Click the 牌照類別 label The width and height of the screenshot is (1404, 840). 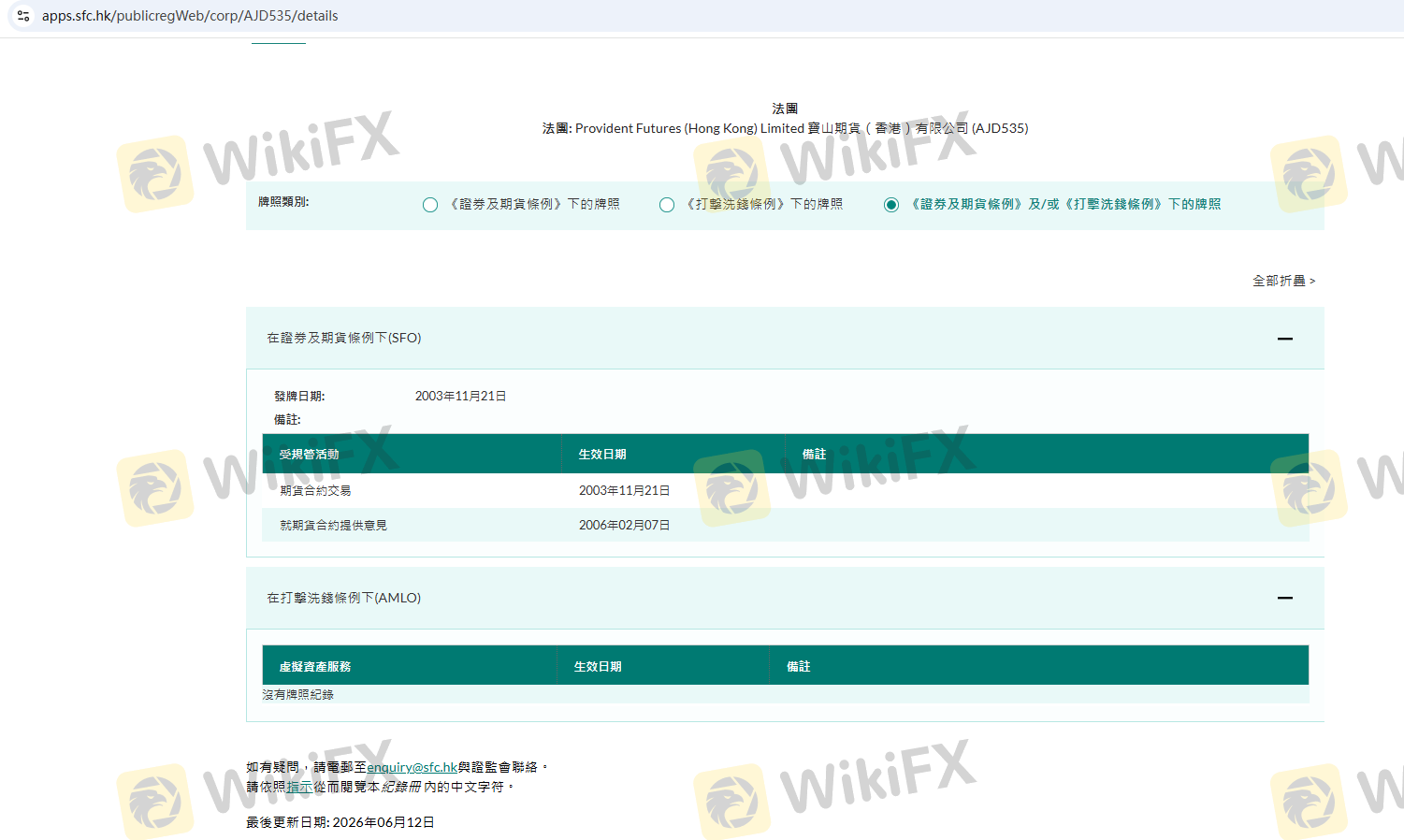click(283, 202)
